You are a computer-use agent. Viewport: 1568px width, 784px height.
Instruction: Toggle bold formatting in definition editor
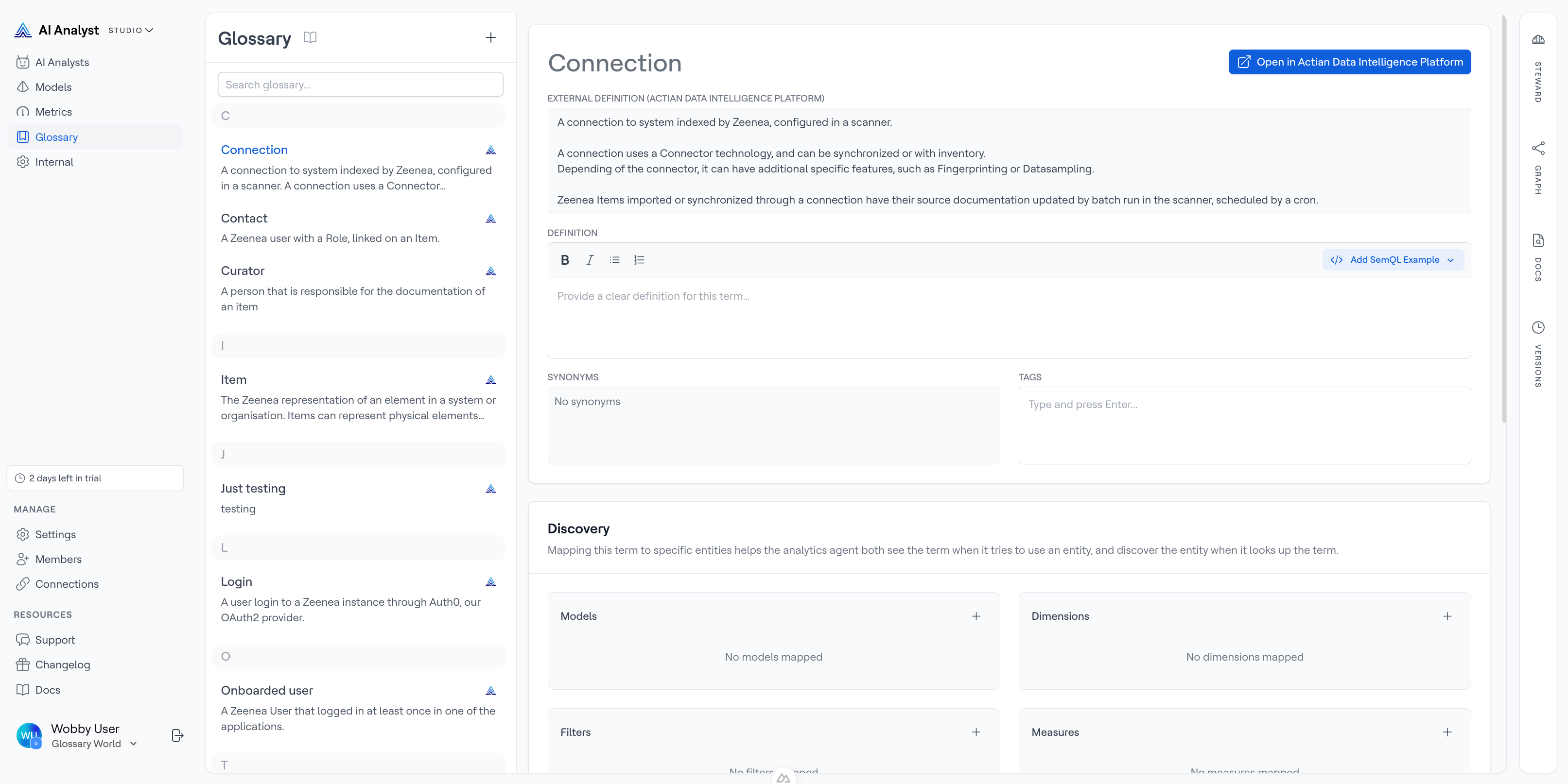click(564, 260)
